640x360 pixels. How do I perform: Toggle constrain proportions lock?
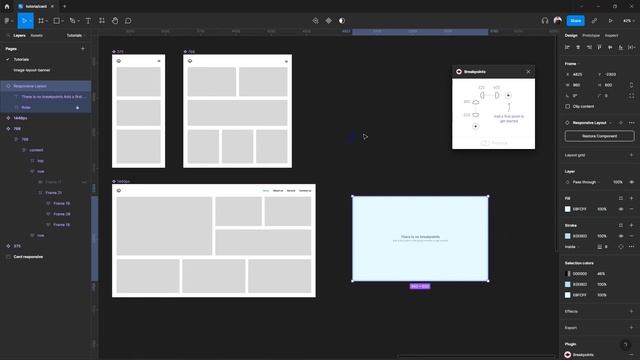(x=631, y=85)
